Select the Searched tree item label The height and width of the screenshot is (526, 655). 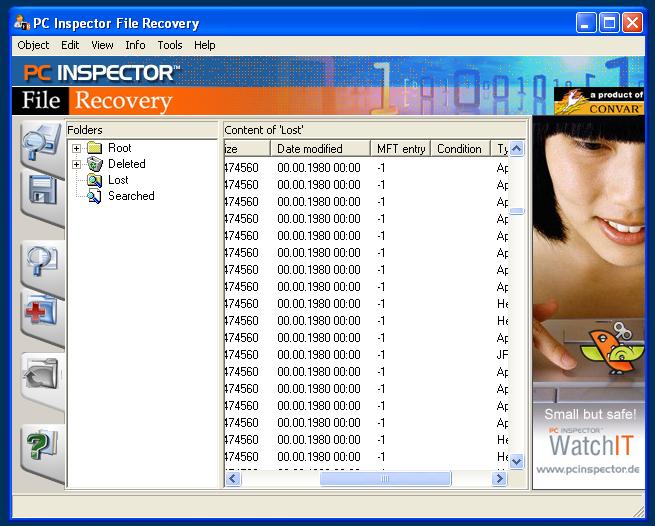[x=131, y=196]
